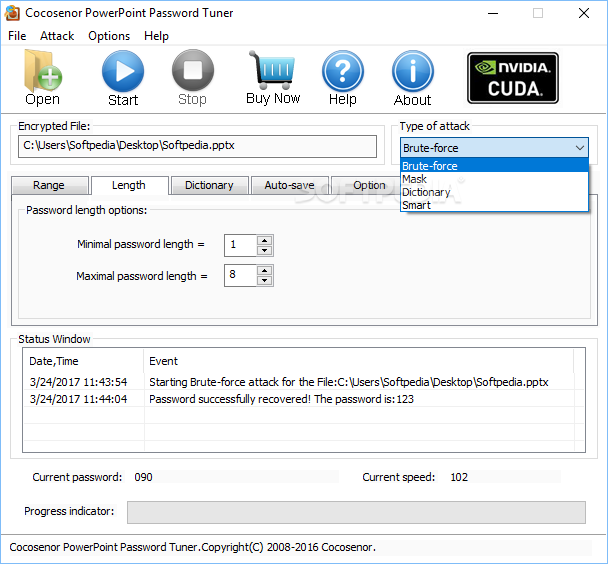Click the Encrypted File path field
608x564 pixels.
(197, 146)
